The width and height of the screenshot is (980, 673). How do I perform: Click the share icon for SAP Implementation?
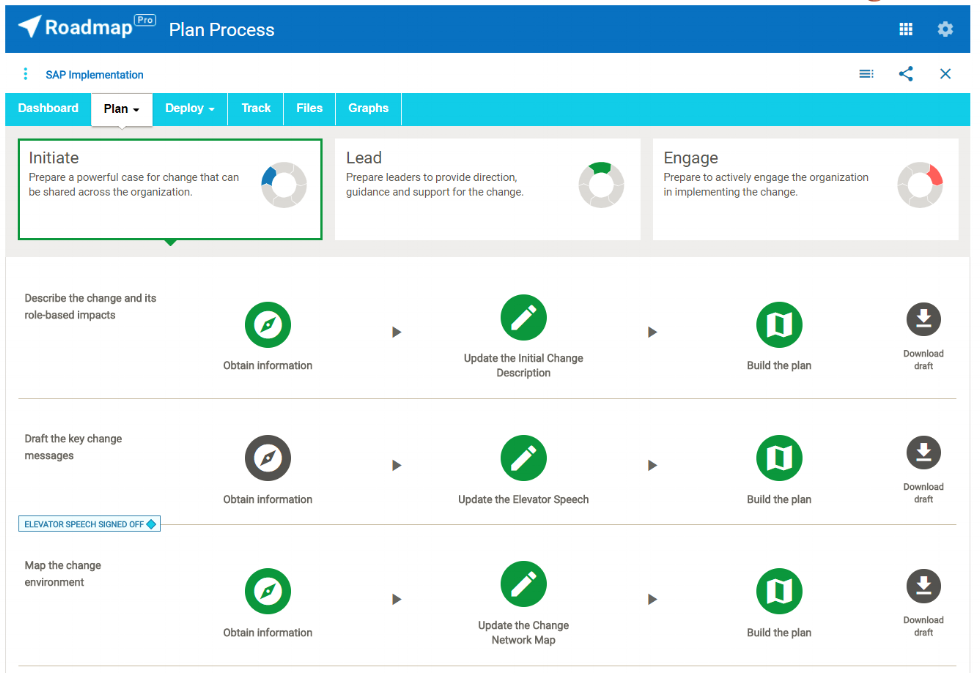tap(906, 74)
